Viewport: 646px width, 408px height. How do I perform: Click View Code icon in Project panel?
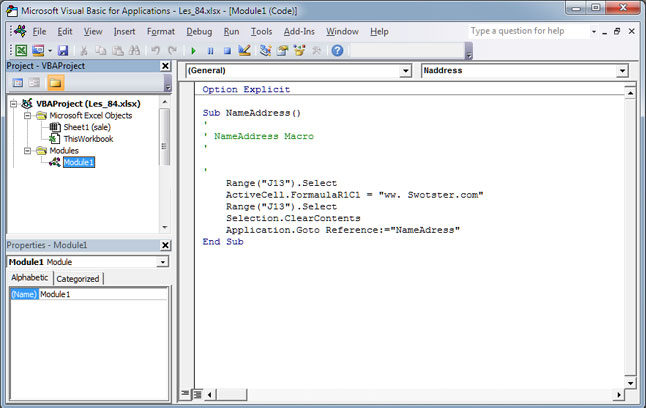(x=18, y=83)
